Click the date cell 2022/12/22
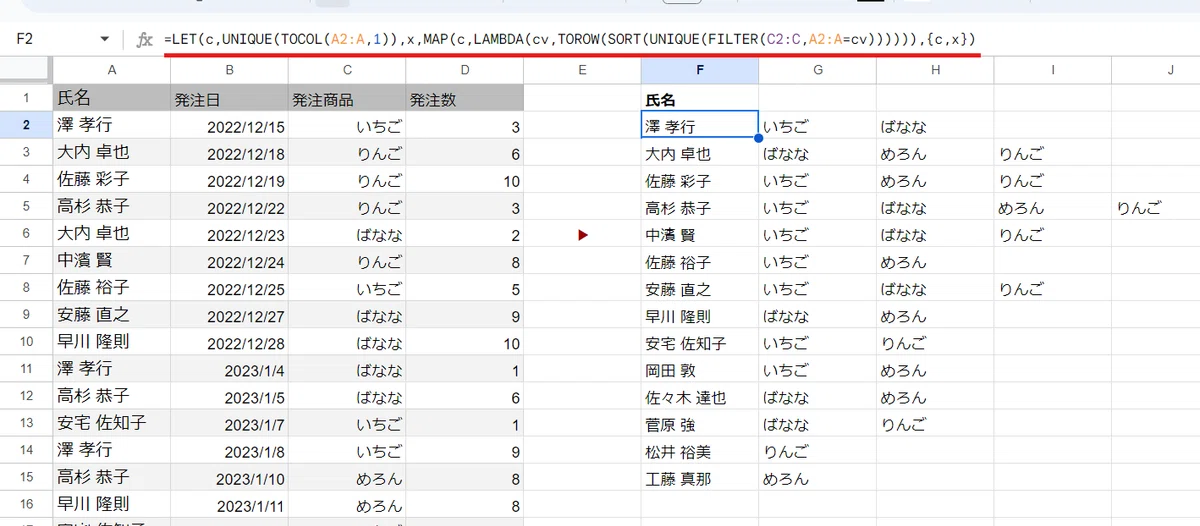1200x526 pixels. 229,206
